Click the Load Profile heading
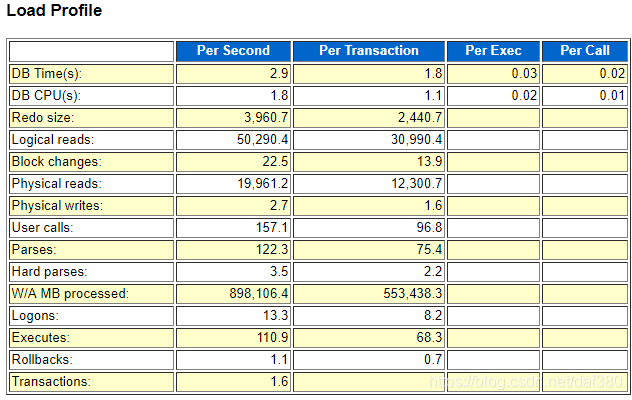Image resolution: width=632 pixels, height=400 pixels. (54, 10)
